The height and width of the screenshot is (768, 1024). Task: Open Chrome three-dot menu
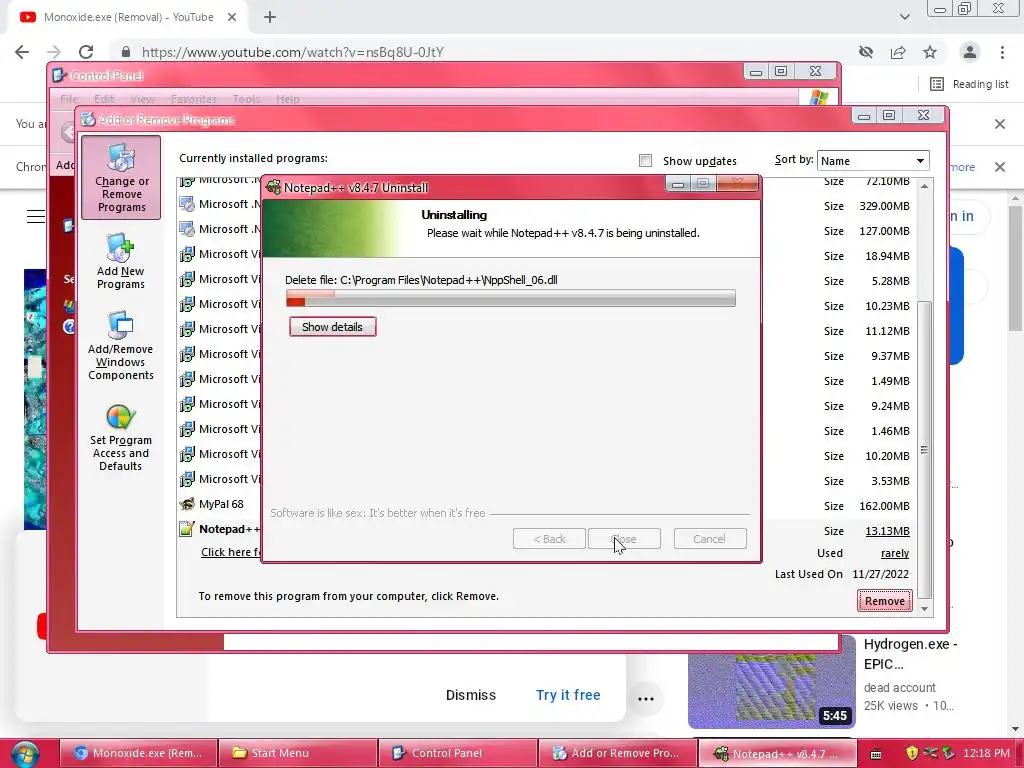(x=1002, y=52)
